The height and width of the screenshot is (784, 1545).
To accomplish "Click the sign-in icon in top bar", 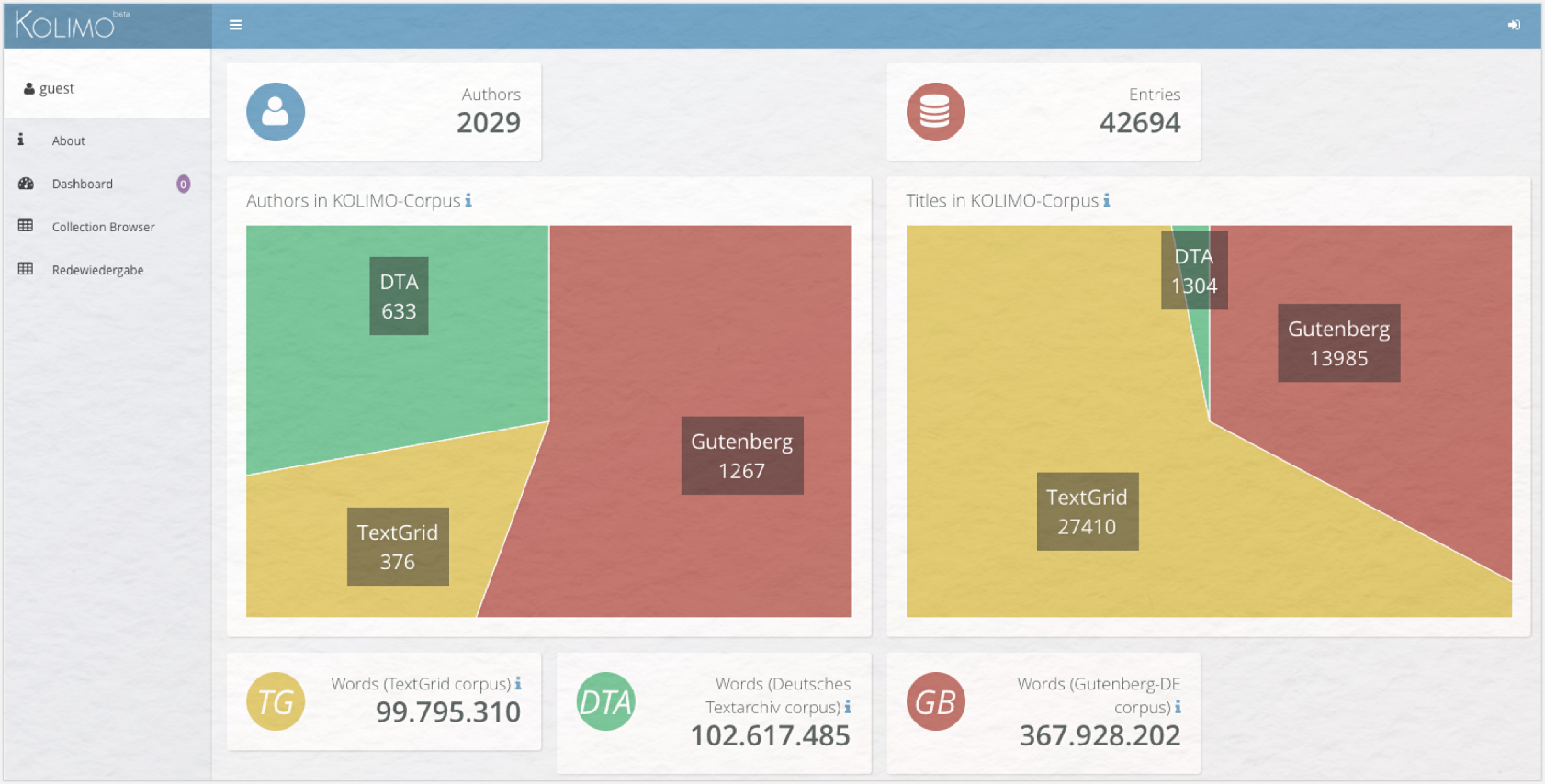I will point(1514,25).
